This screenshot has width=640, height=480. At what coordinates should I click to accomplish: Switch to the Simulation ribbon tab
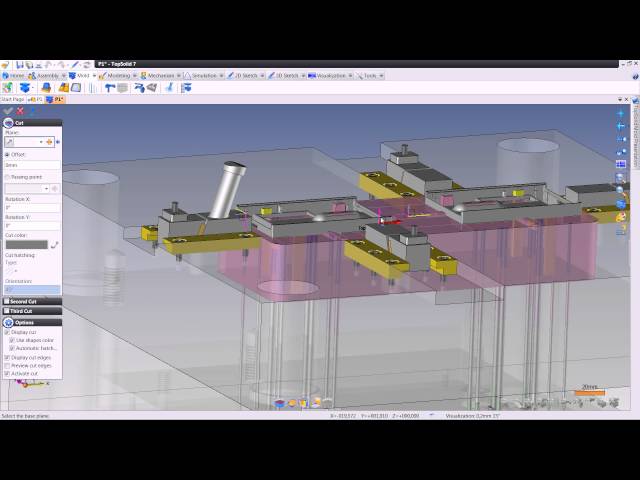tap(205, 75)
